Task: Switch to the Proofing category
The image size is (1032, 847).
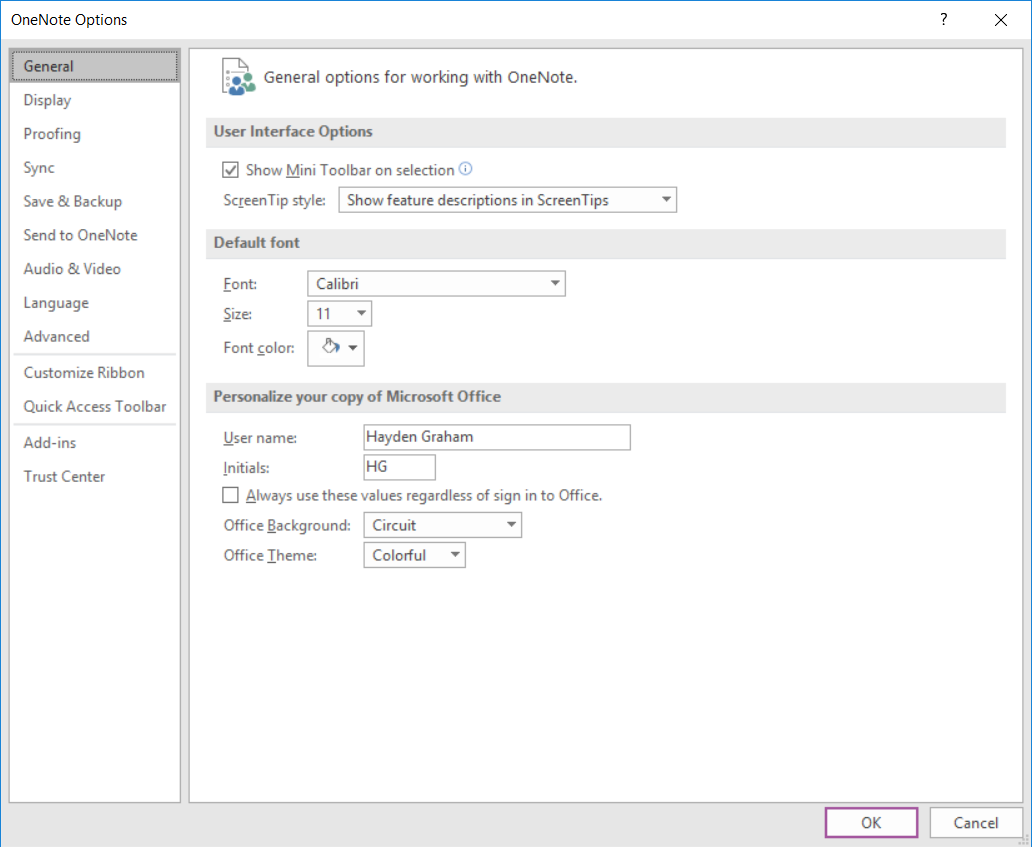Action: click(95, 134)
